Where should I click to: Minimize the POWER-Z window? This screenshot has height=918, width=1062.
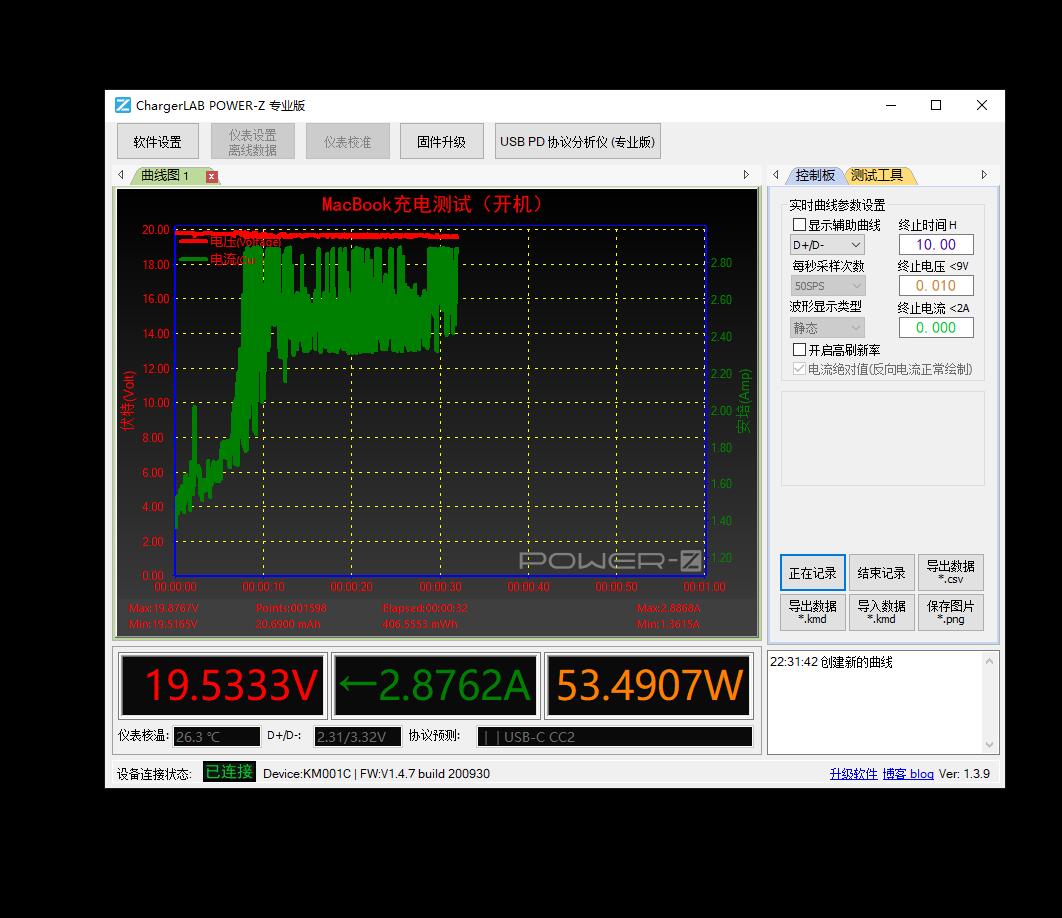tap(891, 105)
